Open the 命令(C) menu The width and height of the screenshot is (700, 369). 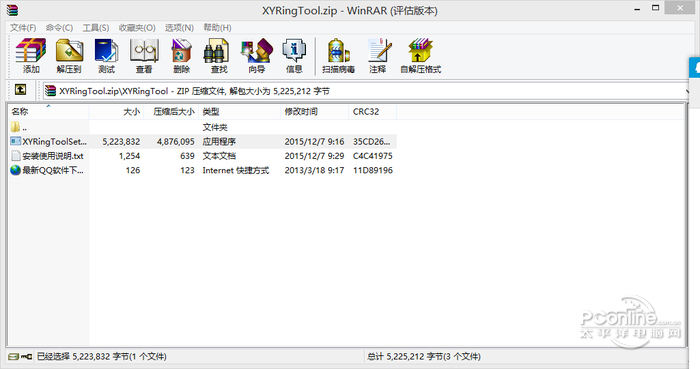pos(59,28)
